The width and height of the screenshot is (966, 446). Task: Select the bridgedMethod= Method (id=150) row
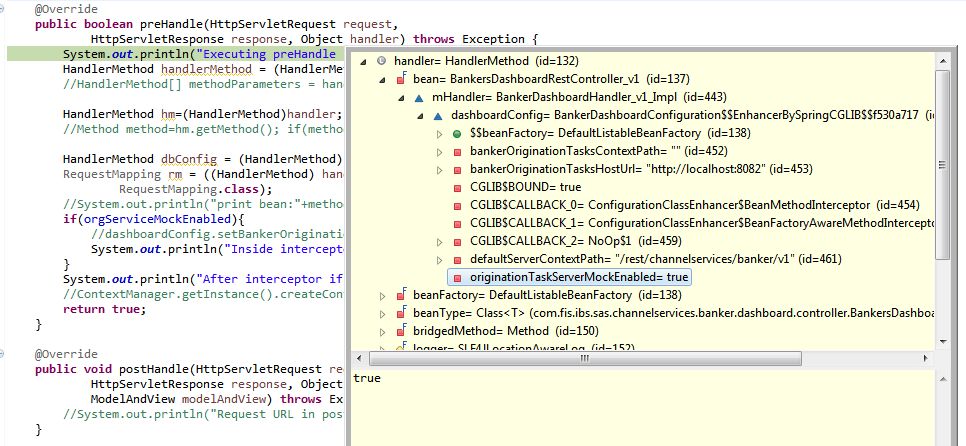506,331
